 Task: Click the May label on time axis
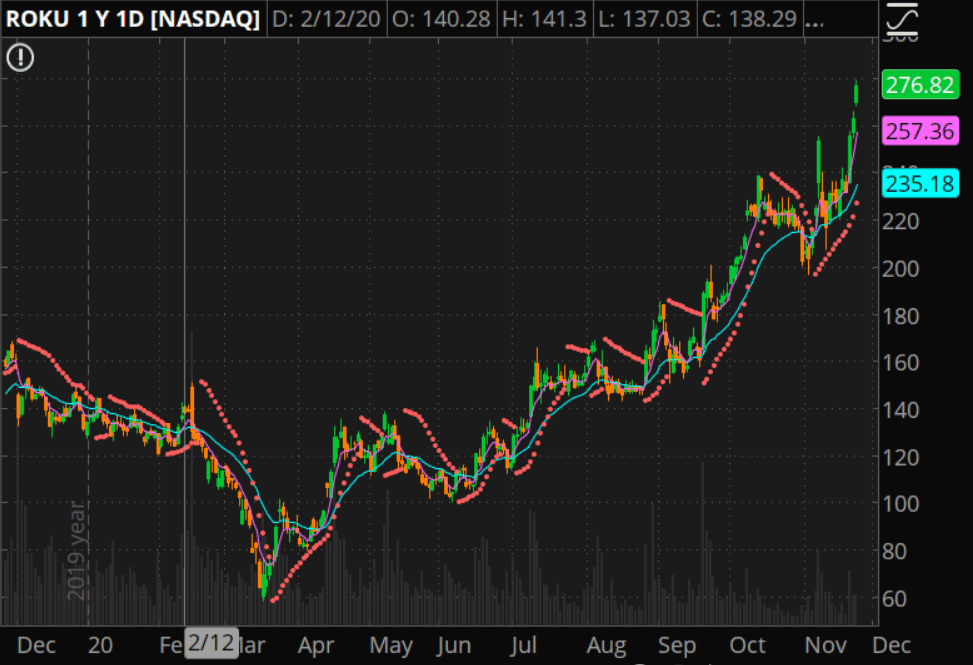point(391,646)
